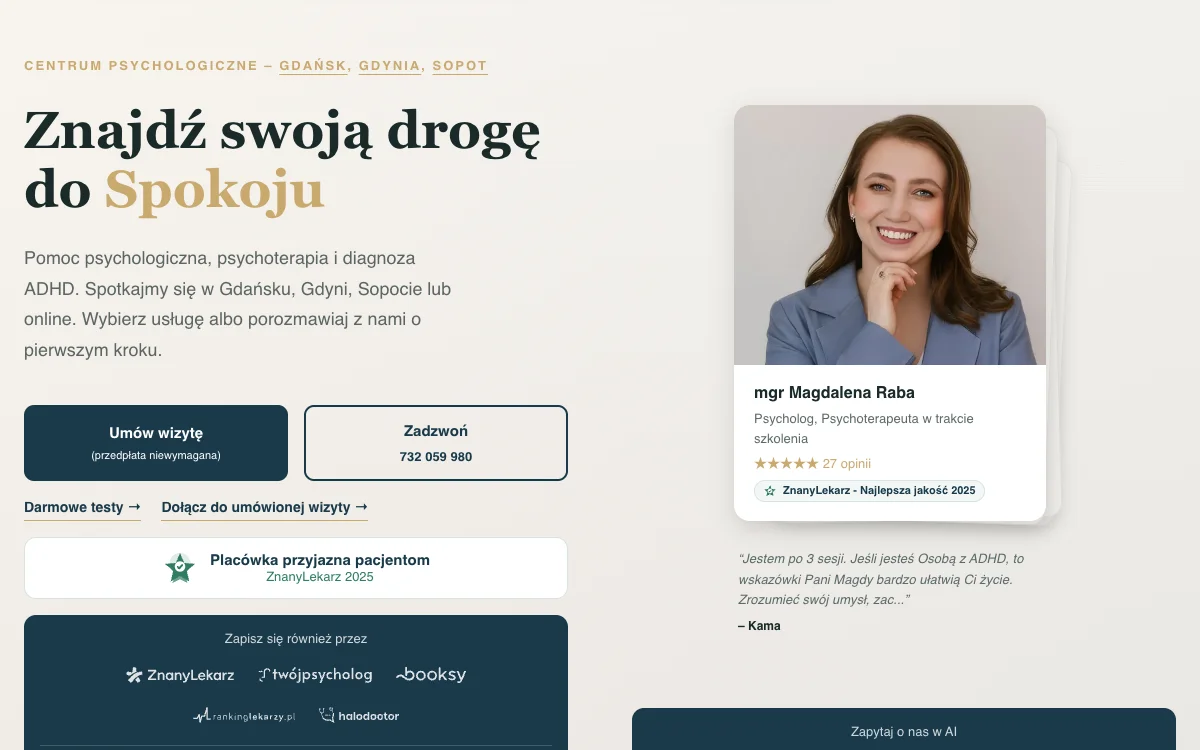Click the Psycholog, Psychoterapeuta subtitle text
The image size is (1200, 750).
864,428
